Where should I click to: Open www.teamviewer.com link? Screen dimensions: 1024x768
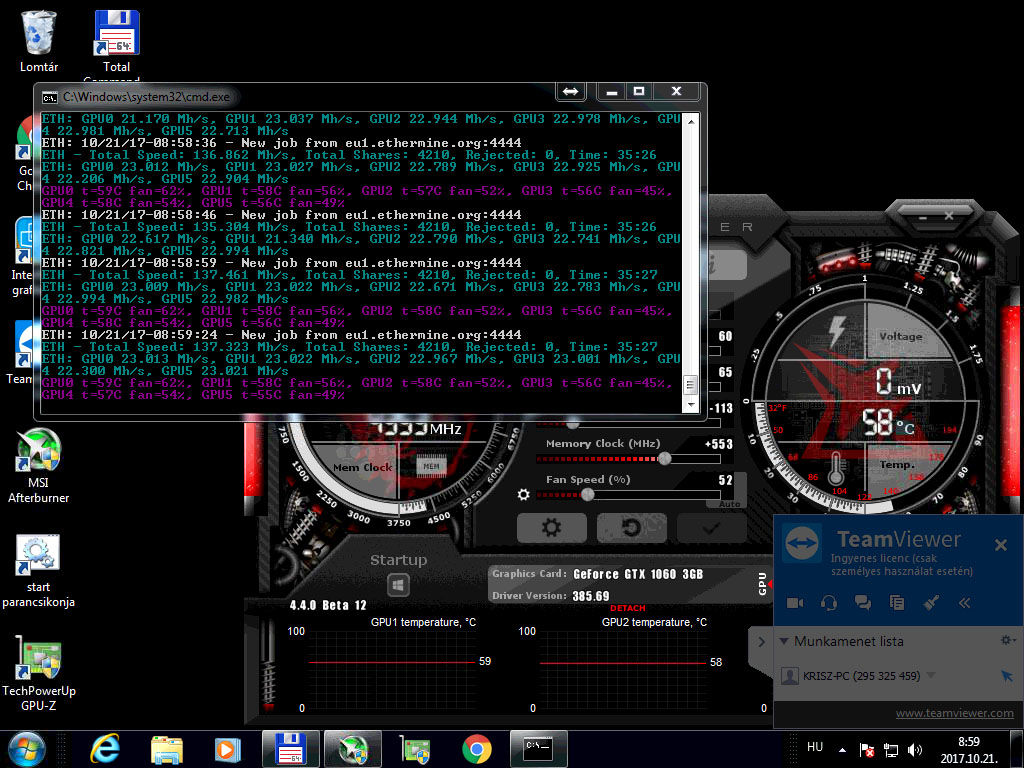pyautogui.click(x=954, y=713)
